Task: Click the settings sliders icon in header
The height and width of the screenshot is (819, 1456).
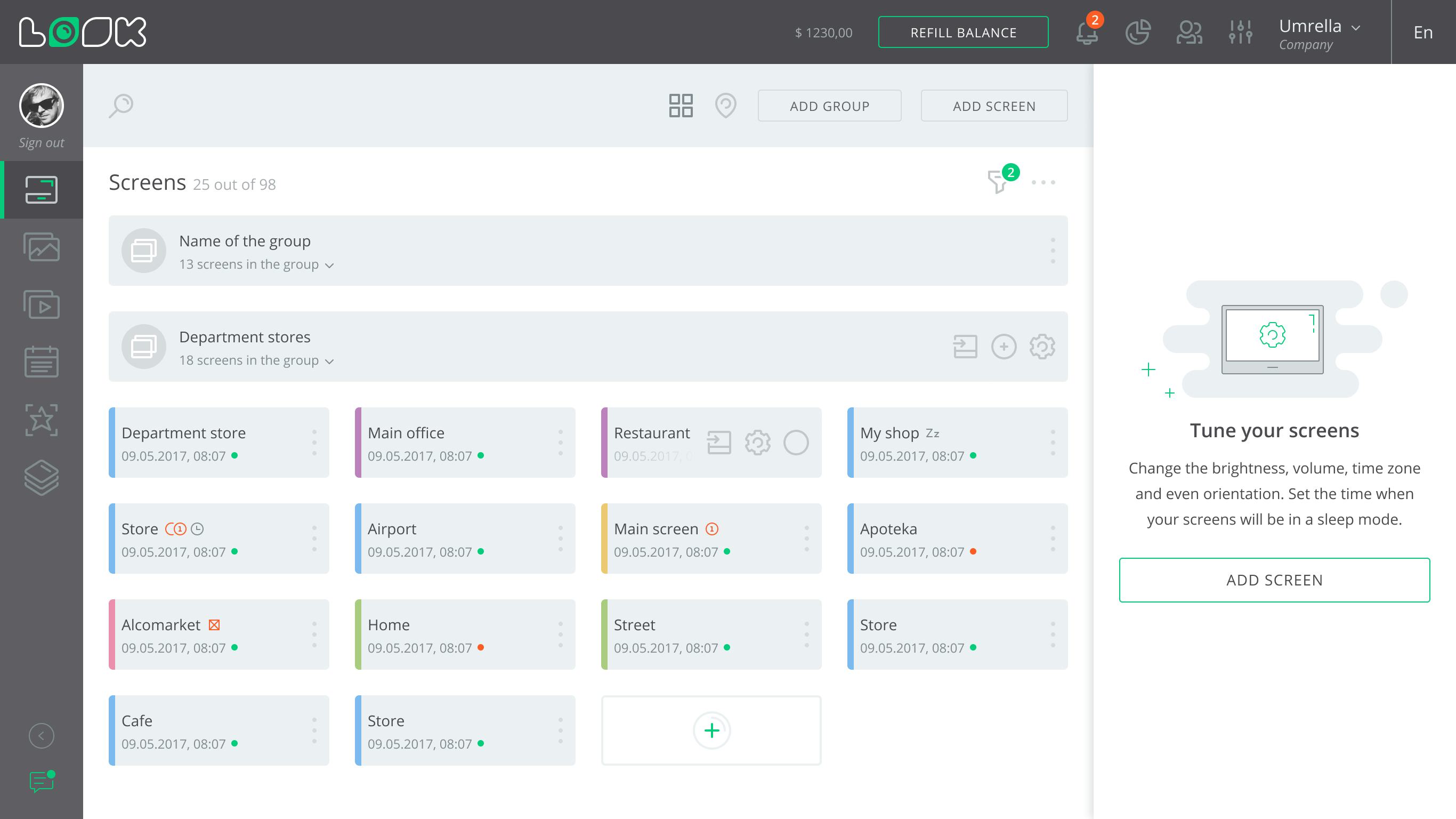Action: 1240,32
